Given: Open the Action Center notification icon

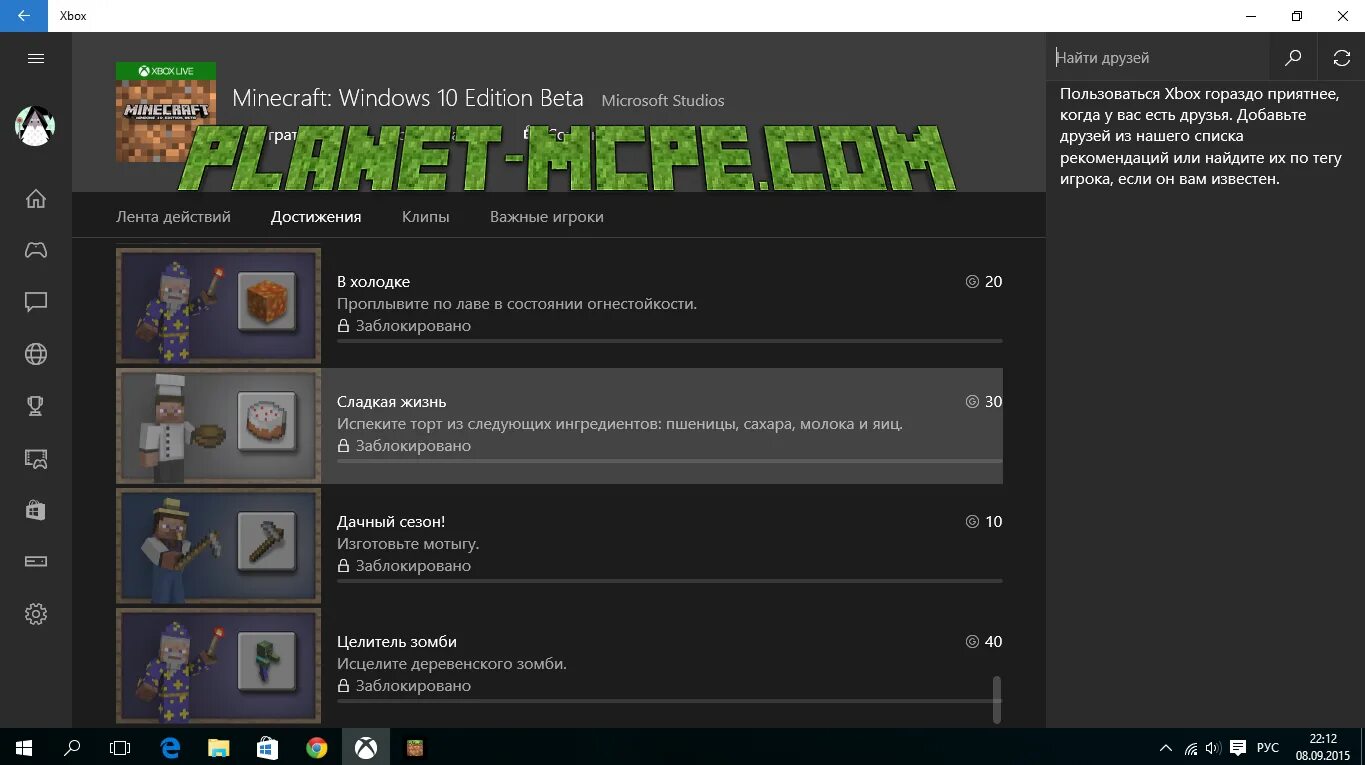Looking at the screenshot, I should 1238,747.
